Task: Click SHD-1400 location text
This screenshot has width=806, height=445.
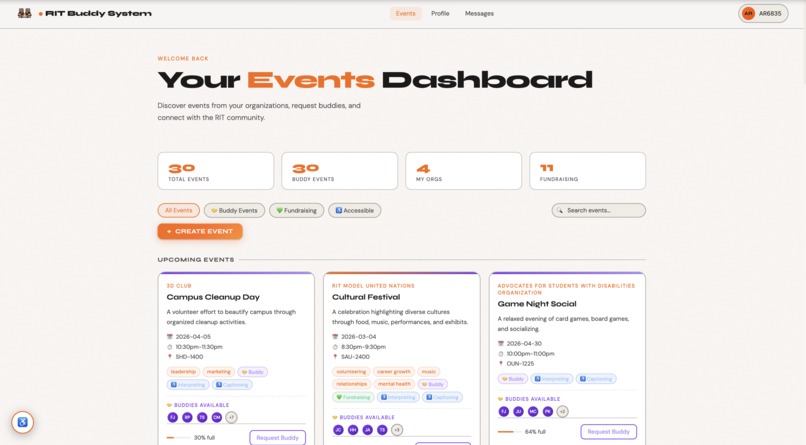Action: (x=189, y=357)
